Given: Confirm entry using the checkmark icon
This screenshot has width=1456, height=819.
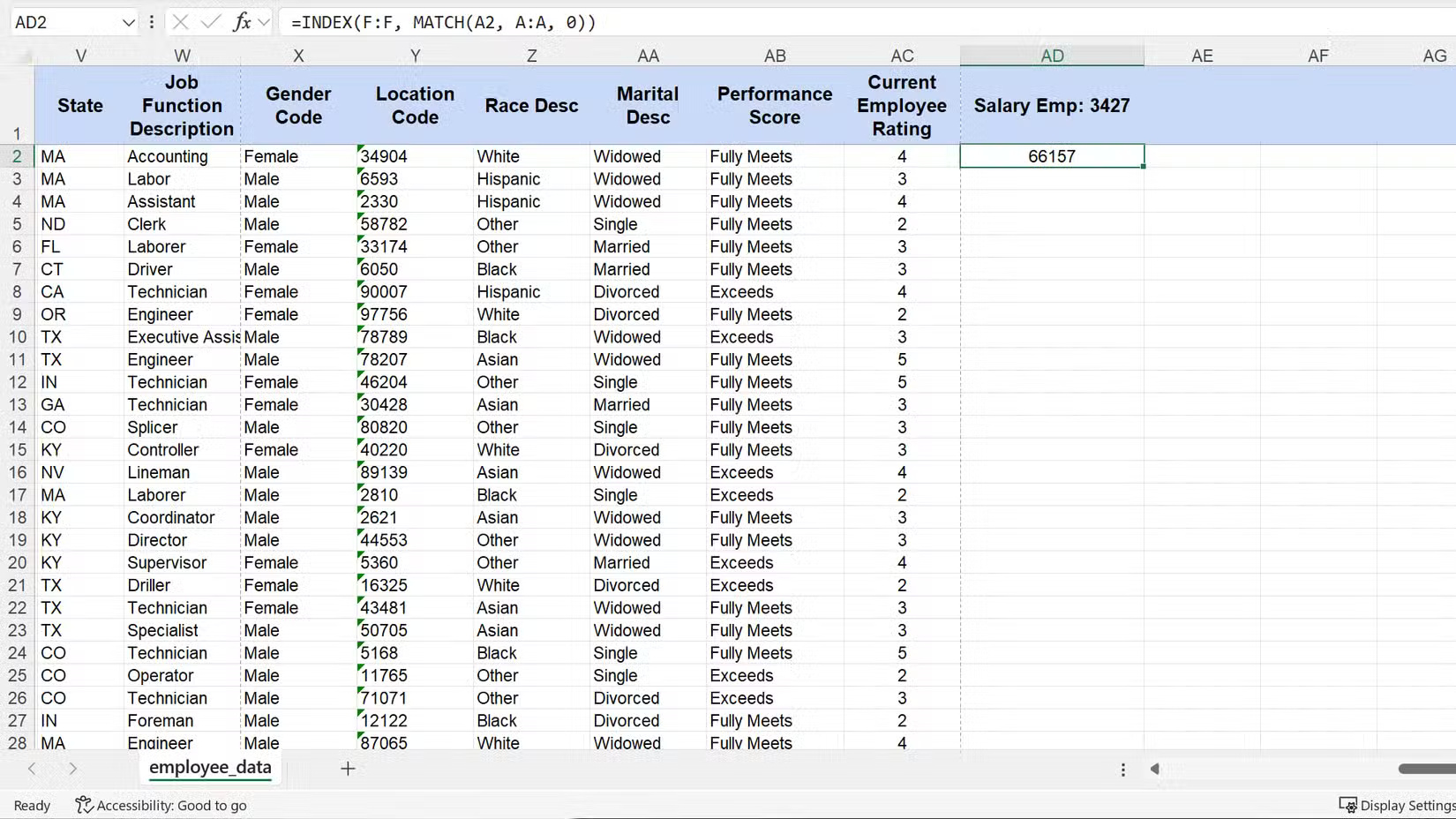Looking at the screenshot, I should point(211,22).
